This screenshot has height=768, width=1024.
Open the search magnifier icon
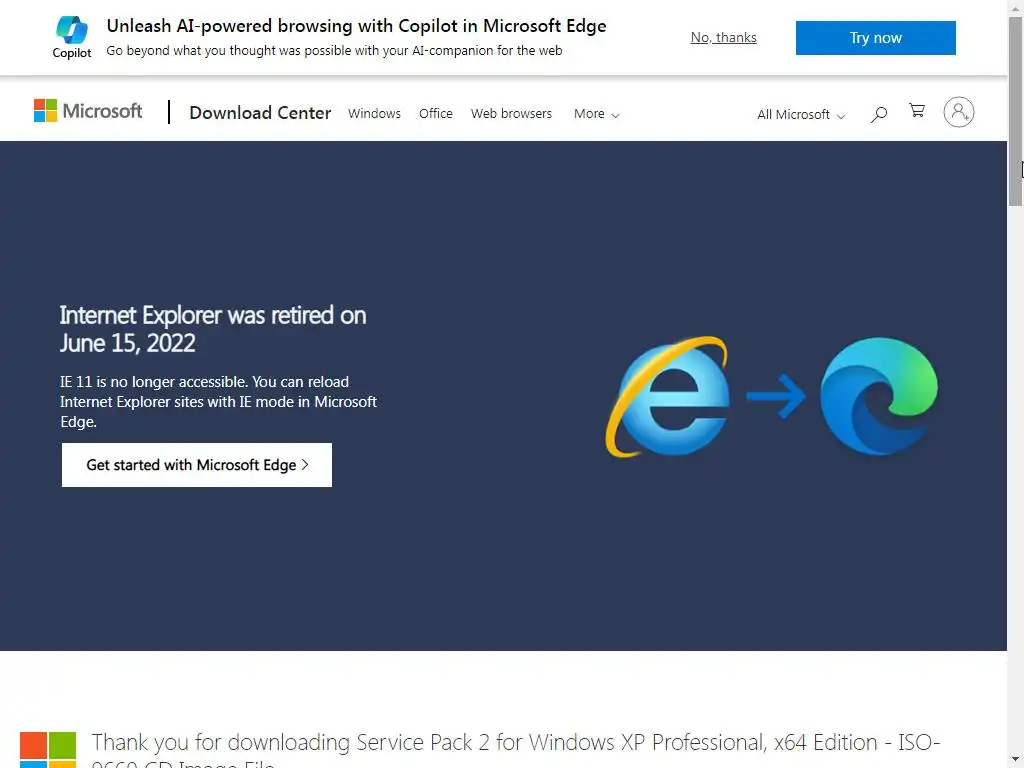coord(879,114)
